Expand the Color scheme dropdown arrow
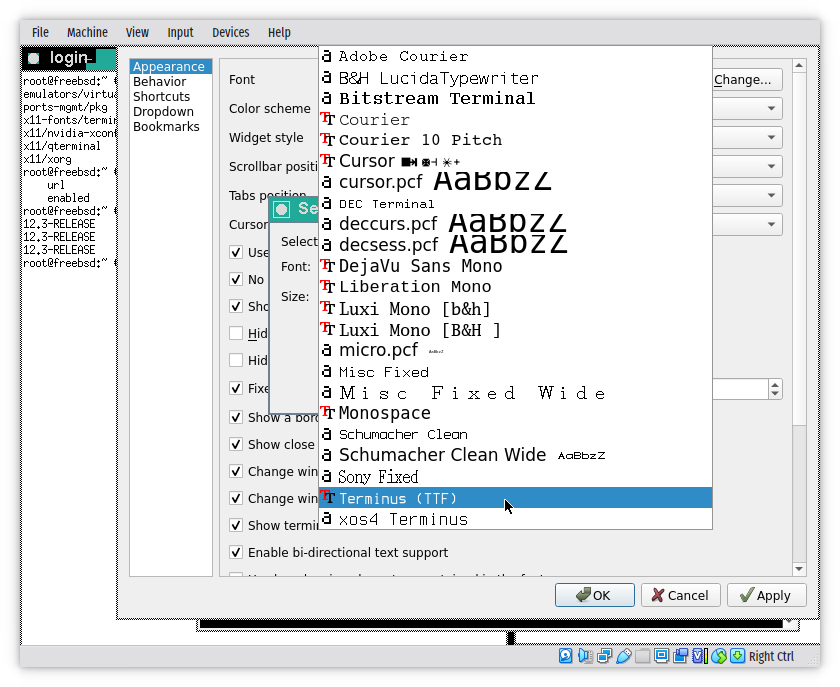This screenshot has height=687, width=840. 772,109
